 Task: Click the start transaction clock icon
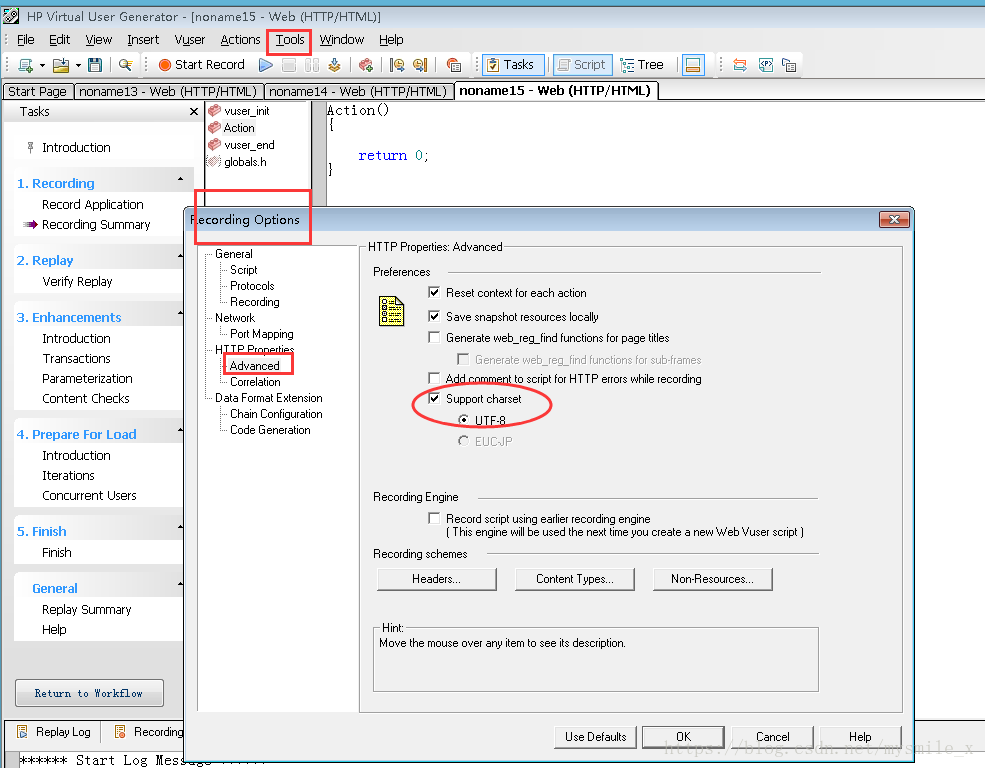[x=397, y=65]
